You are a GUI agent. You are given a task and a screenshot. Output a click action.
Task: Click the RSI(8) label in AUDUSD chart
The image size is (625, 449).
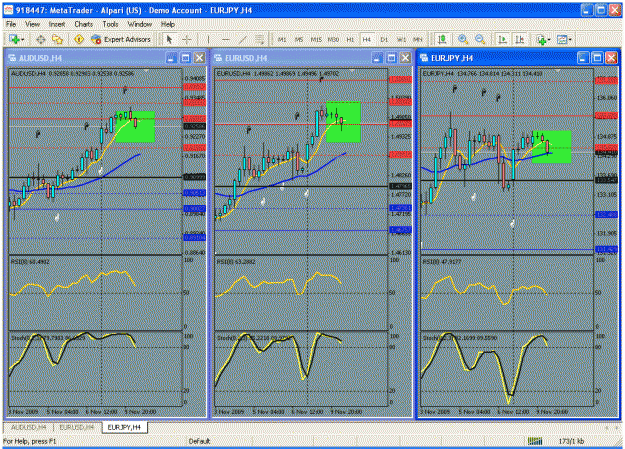[30, 262]
